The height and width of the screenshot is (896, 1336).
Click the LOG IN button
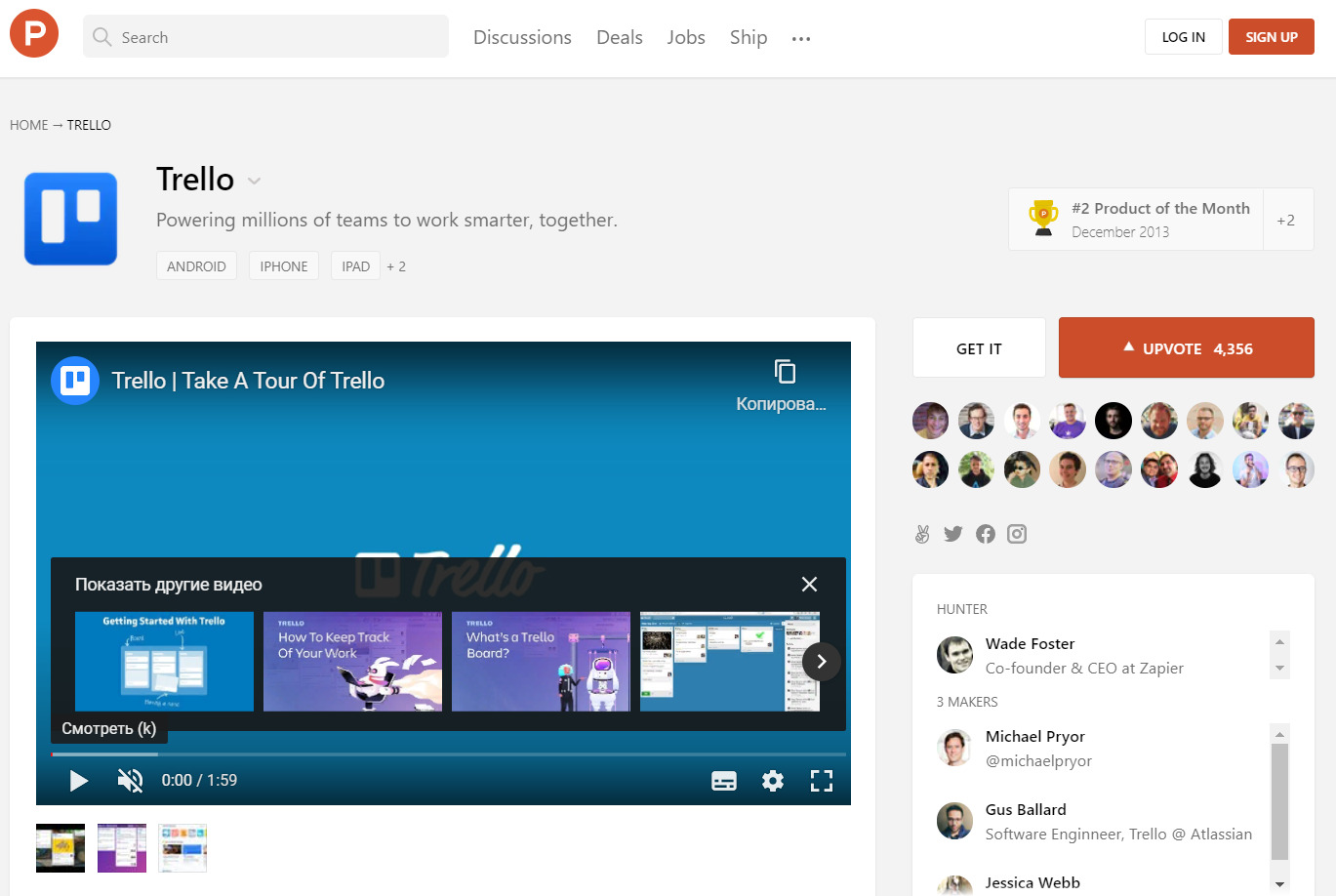click(1184, 37)
